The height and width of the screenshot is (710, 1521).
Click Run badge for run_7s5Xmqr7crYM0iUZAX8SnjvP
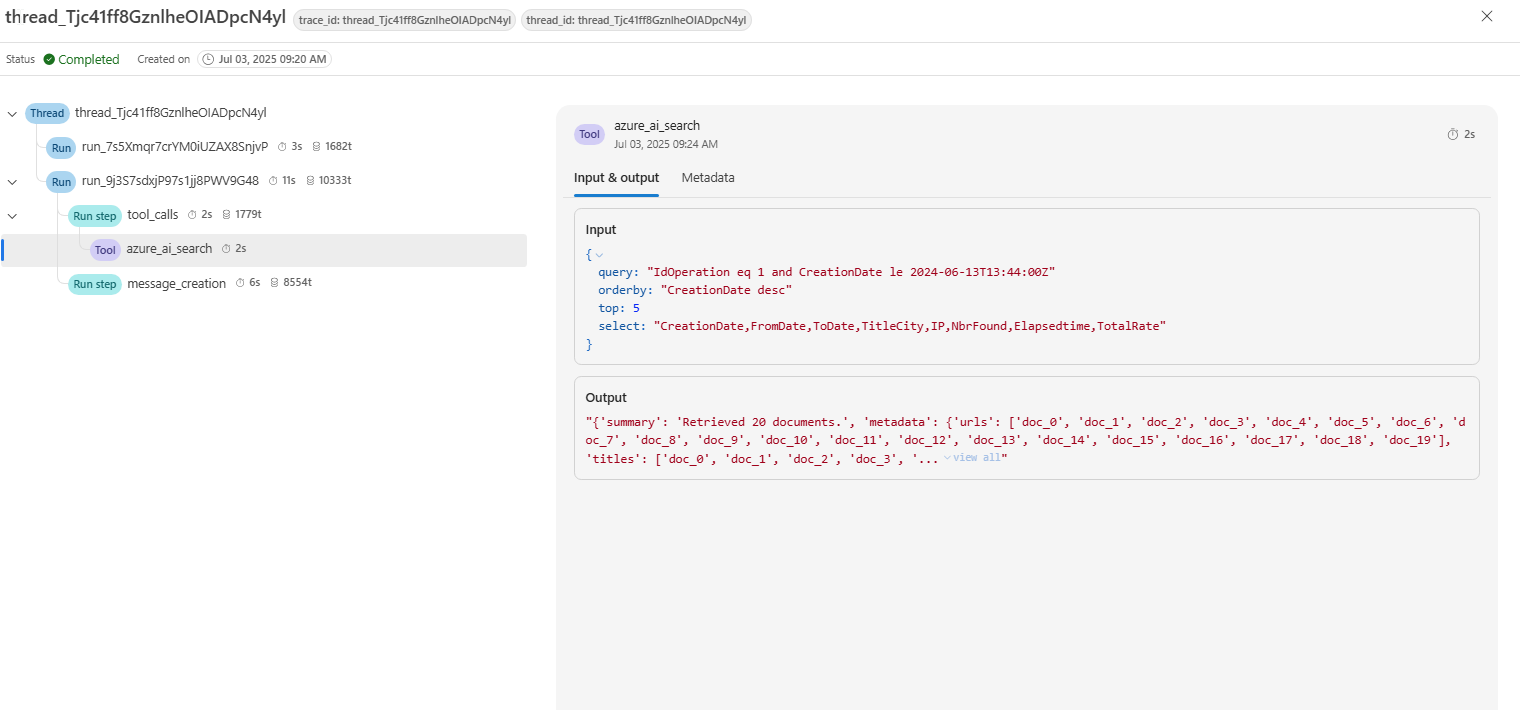tap(62, 147)
